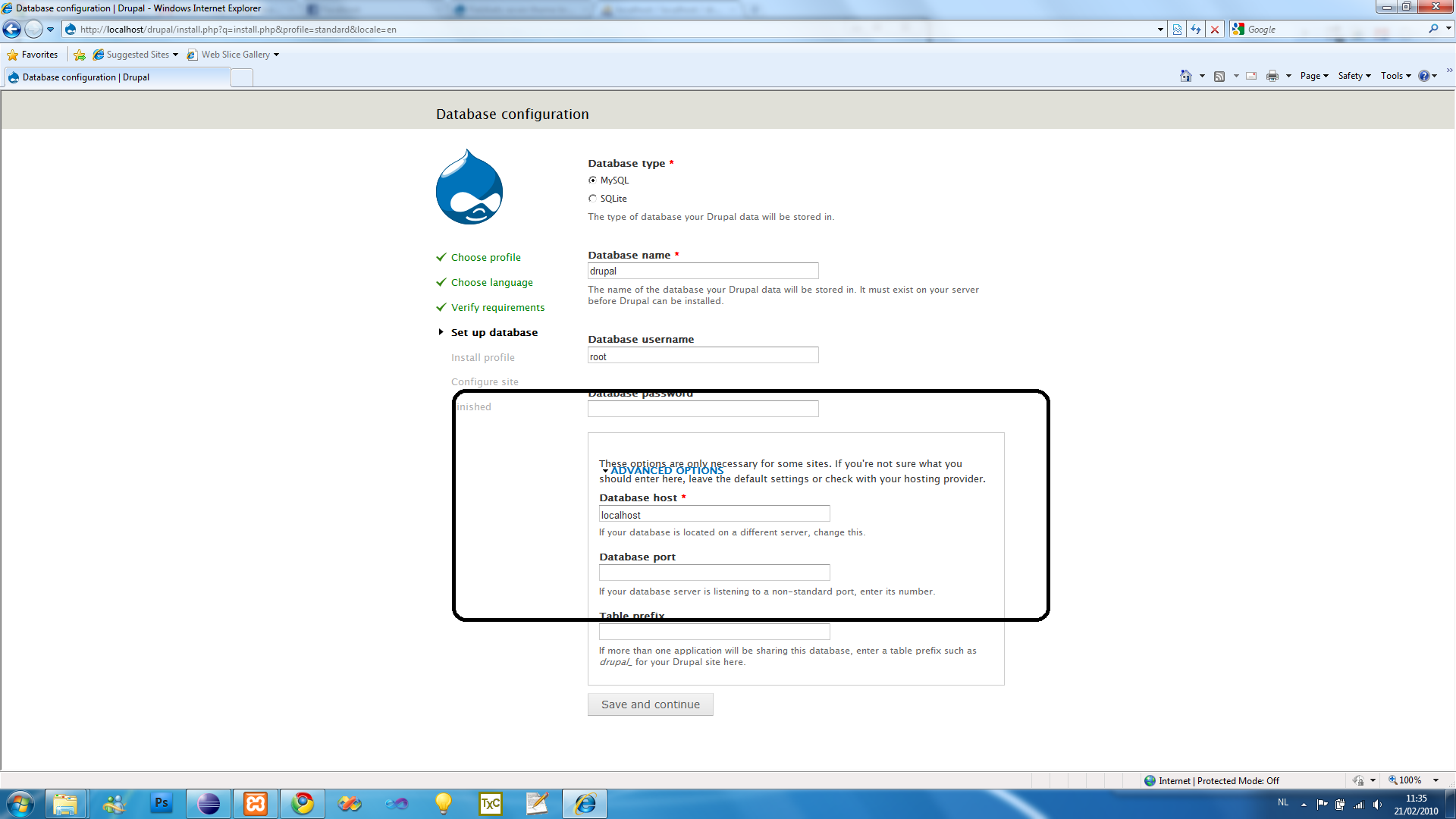Open Google Chrome from the taskbar
The height and width of the screenshot is (819, 1456).
(x=303, y=803)
